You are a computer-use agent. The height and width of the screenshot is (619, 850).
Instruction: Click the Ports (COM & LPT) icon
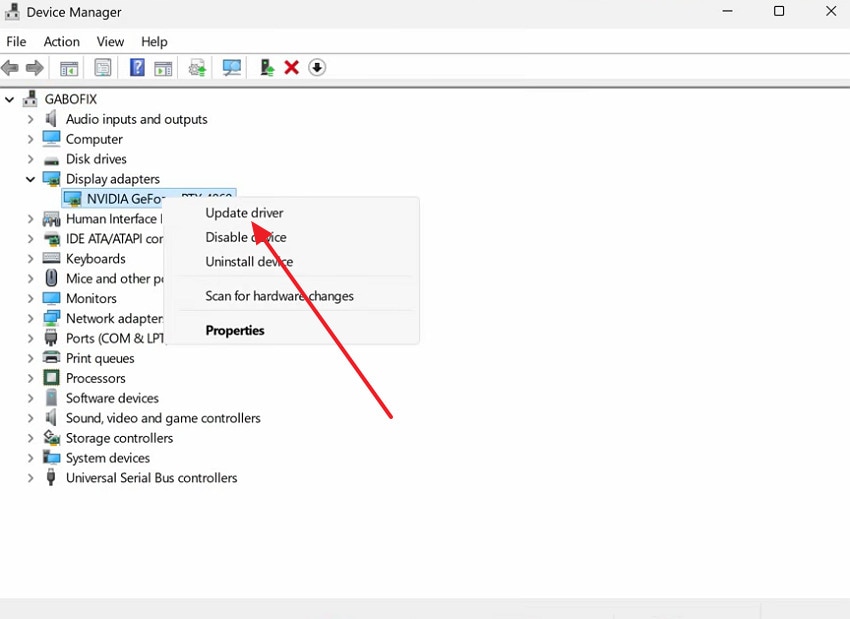pos(51,338)
